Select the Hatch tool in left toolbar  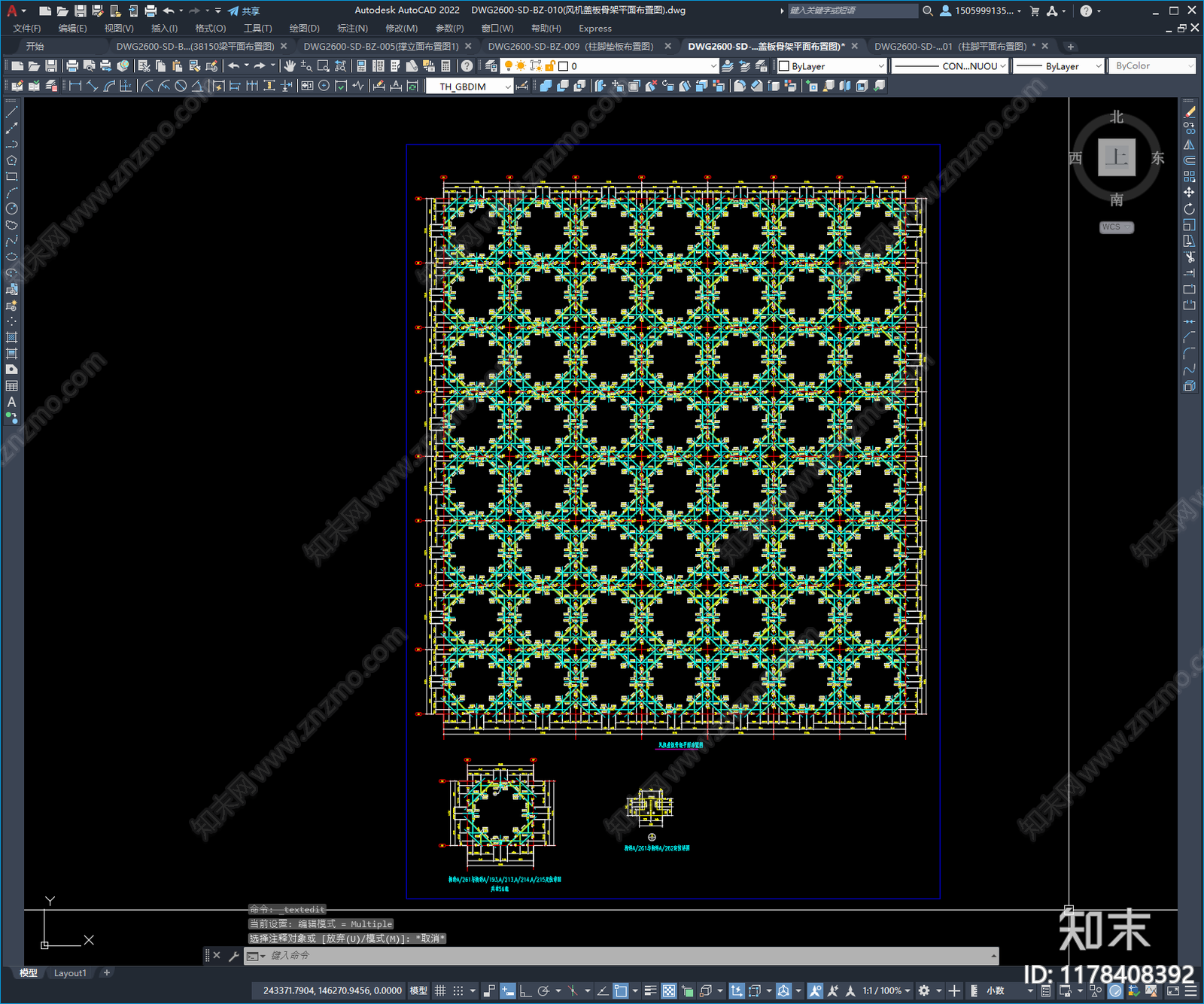point(11,338)
